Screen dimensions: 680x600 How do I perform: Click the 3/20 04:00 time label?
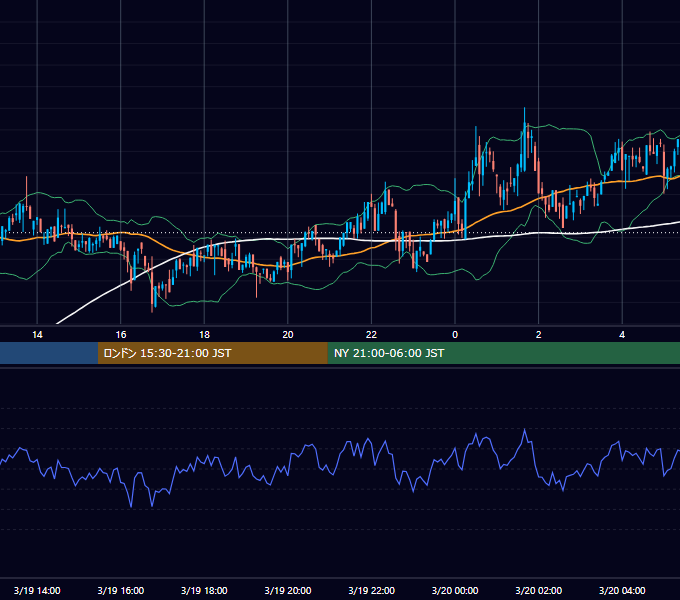tap(622, 590)
